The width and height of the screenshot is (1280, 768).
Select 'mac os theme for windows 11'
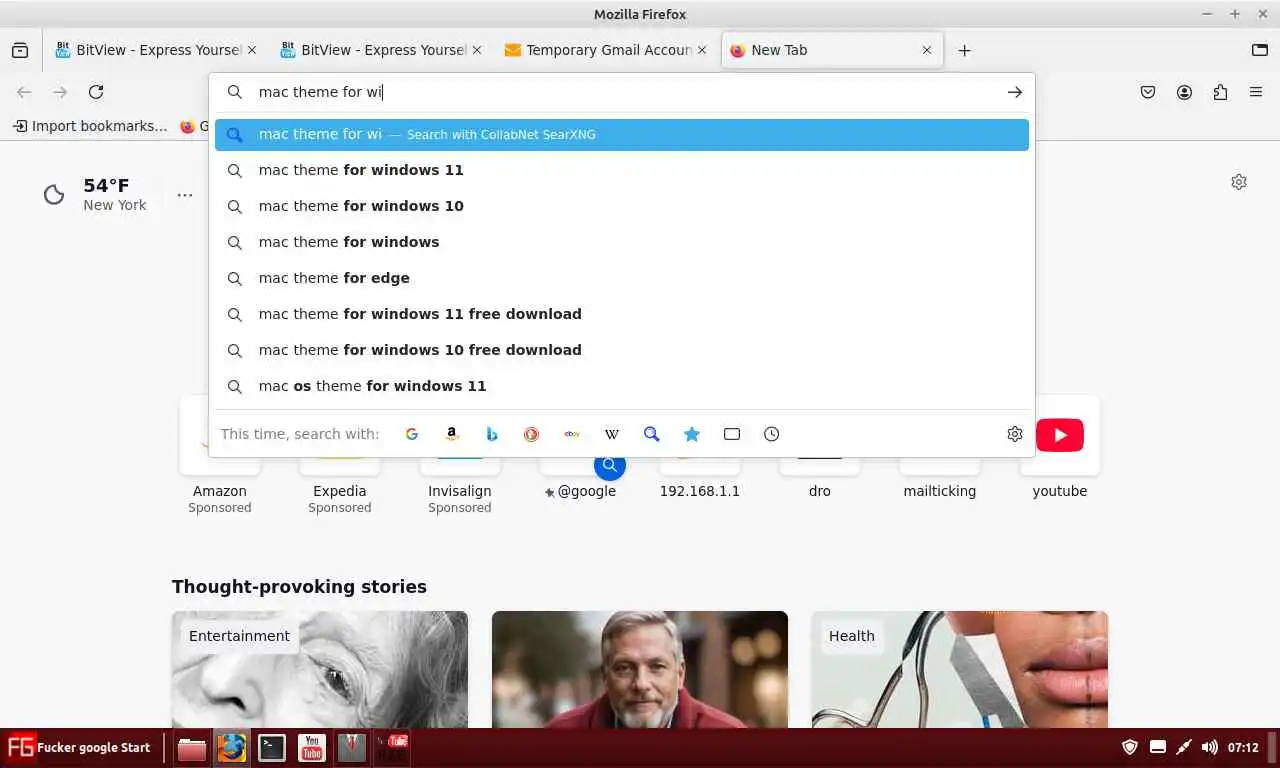[x=622, y=386]
